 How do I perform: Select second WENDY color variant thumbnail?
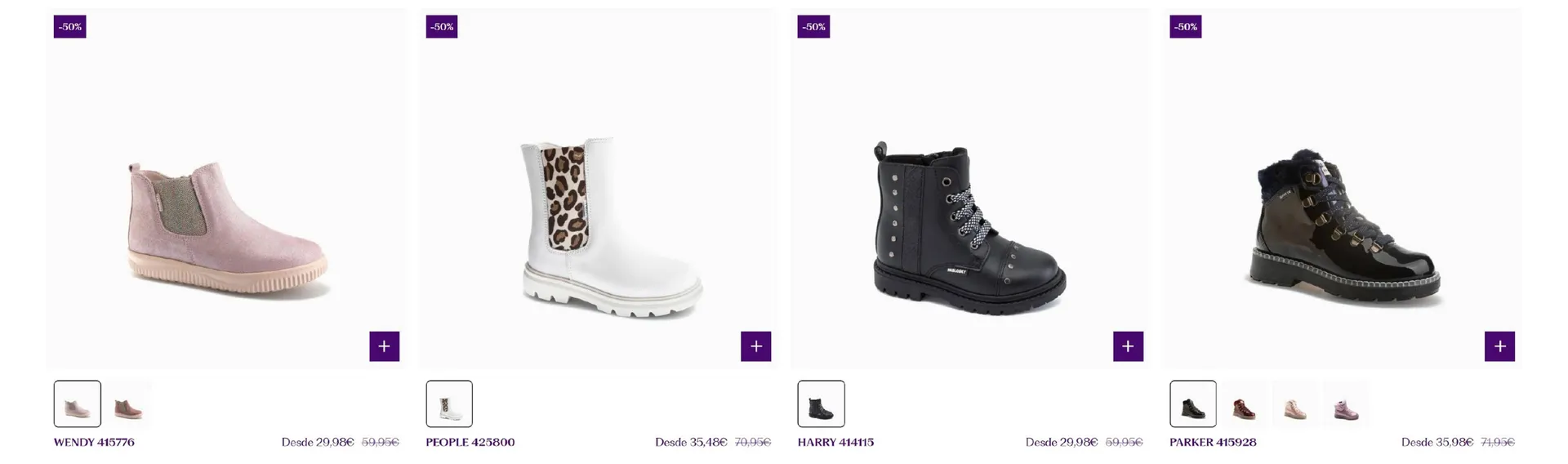pos(128,404)
